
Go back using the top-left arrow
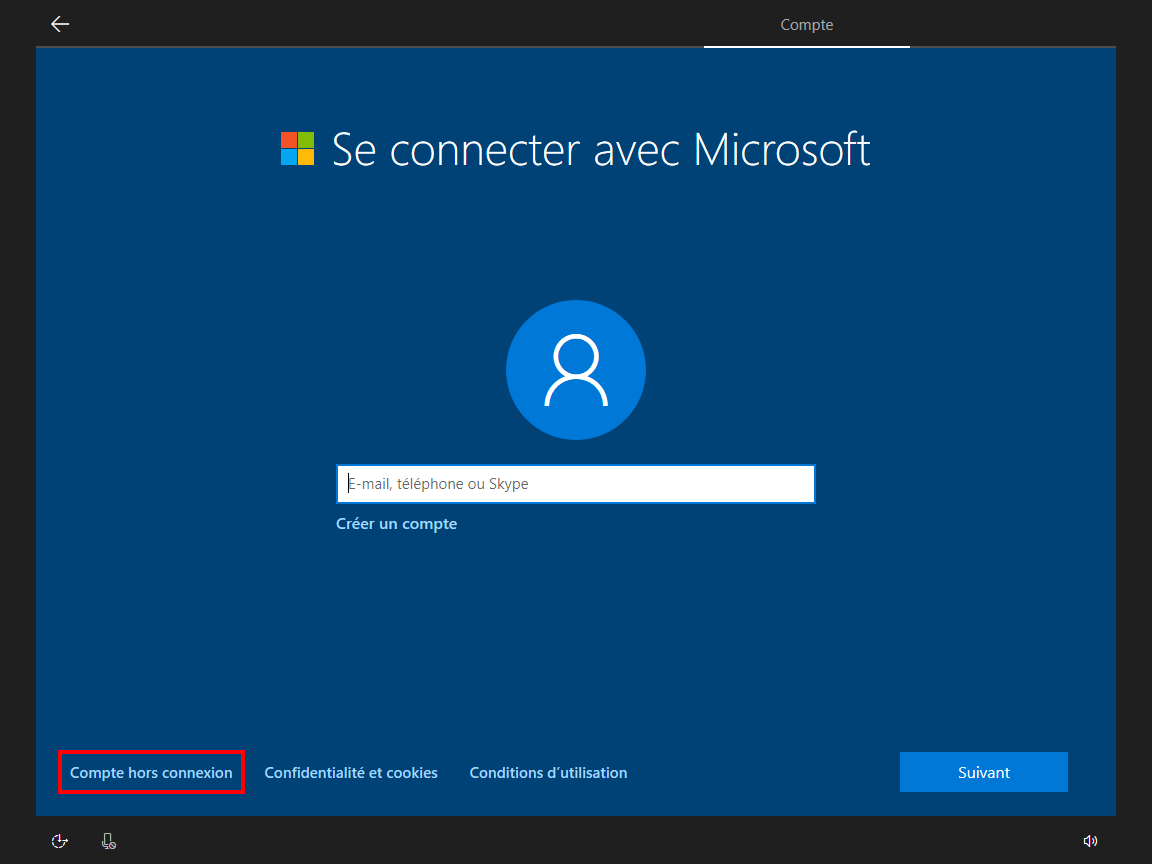point(60,24)
